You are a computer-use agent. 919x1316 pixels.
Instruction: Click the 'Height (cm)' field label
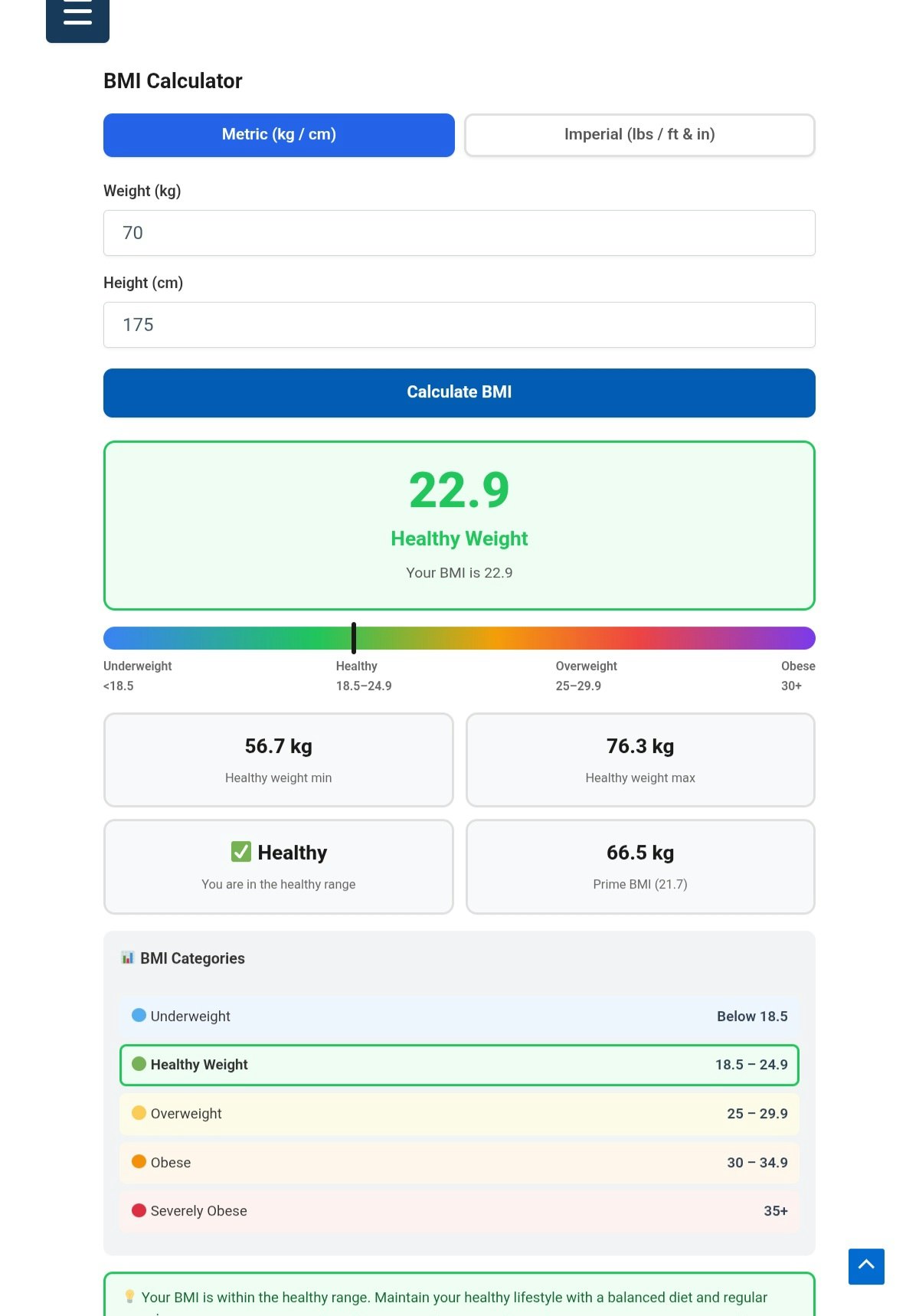pos(143,283)
